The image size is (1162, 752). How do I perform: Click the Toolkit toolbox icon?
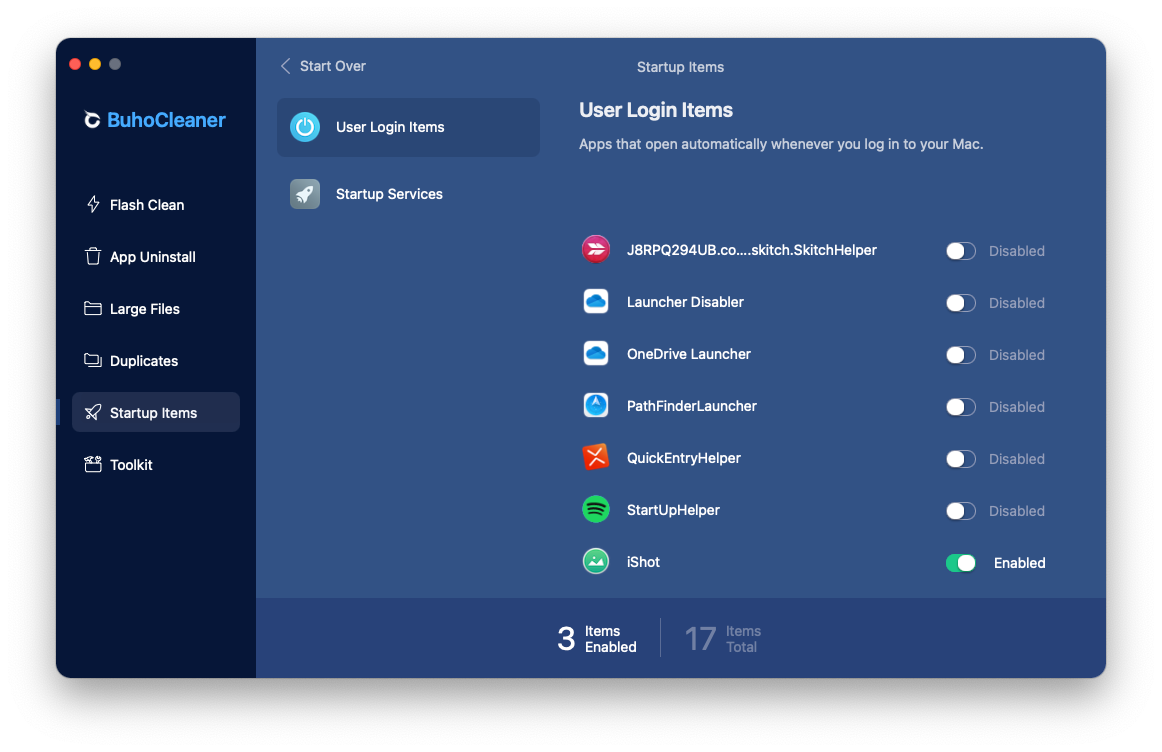click(93, 465)
